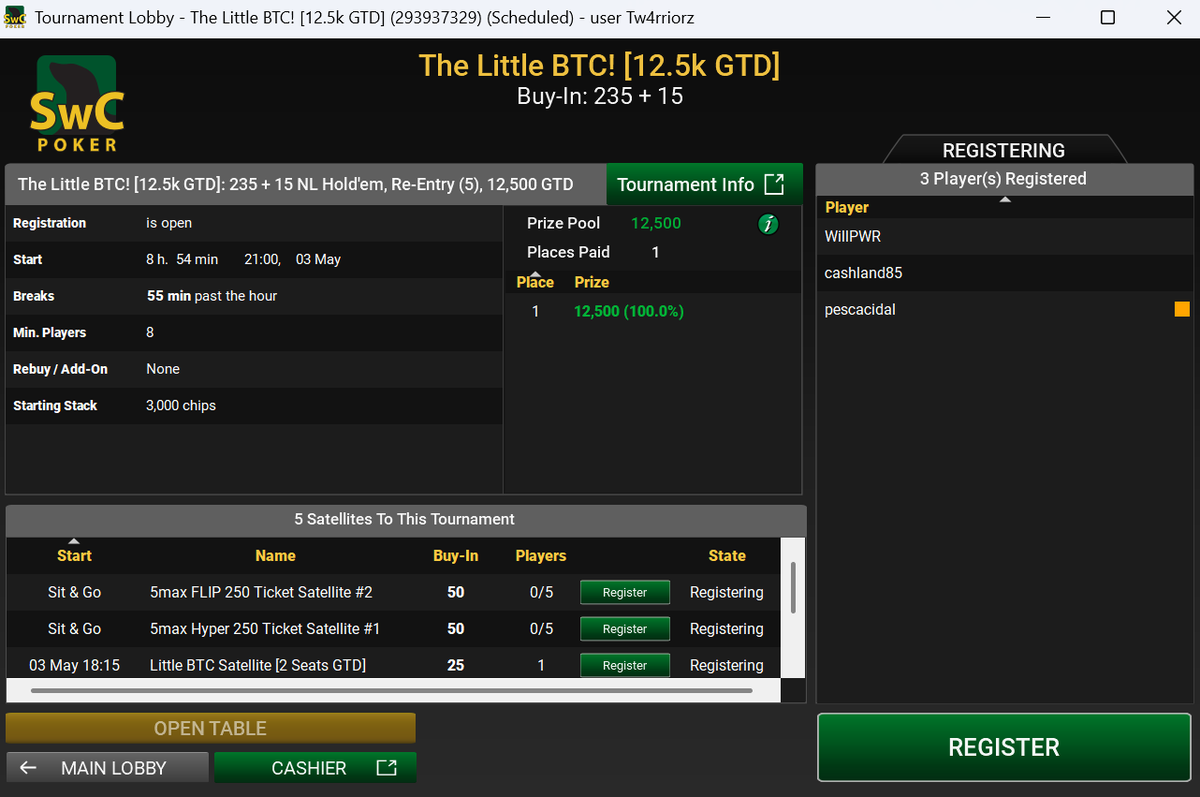Click the satellites vertical scrollbar
1200x797 pixels.
(x=793, y=588)
